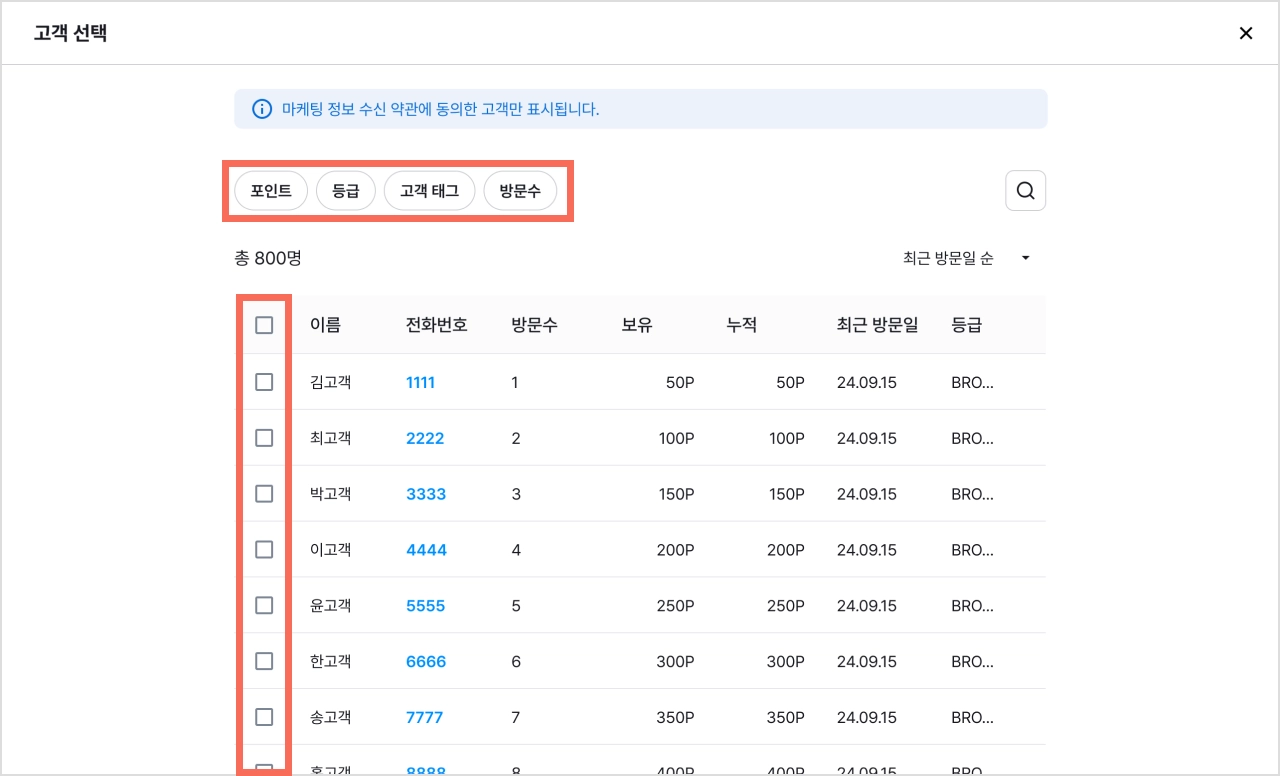Click the 고객 선택 dialog title
The width and height of the screenshot is (1280, 776).
point(70,33)
